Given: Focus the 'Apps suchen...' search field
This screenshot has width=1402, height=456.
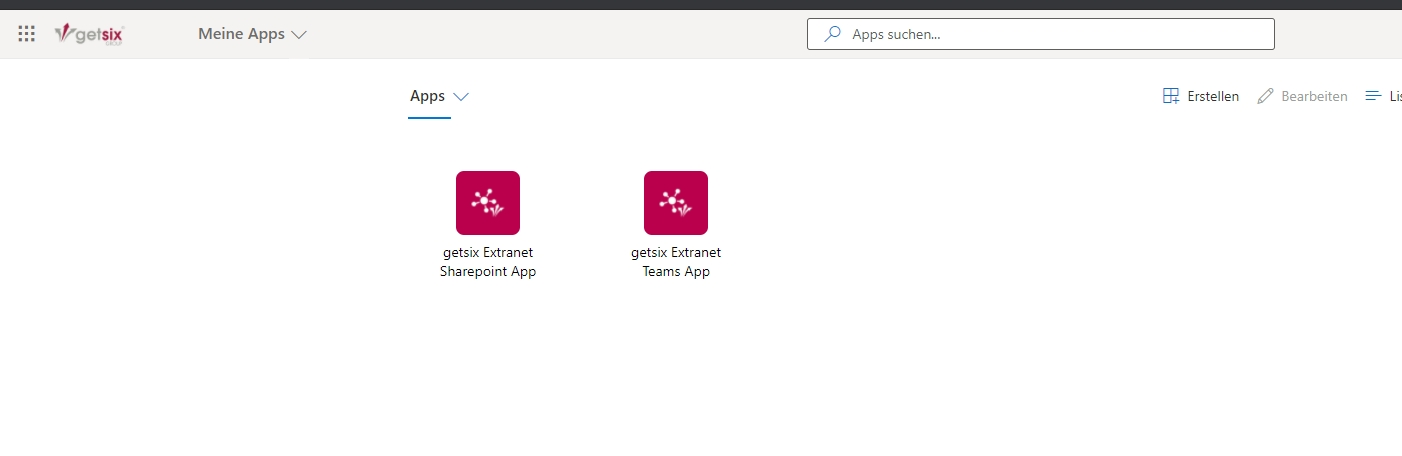Looking at the screenshot, I should tap(1041, 34).
